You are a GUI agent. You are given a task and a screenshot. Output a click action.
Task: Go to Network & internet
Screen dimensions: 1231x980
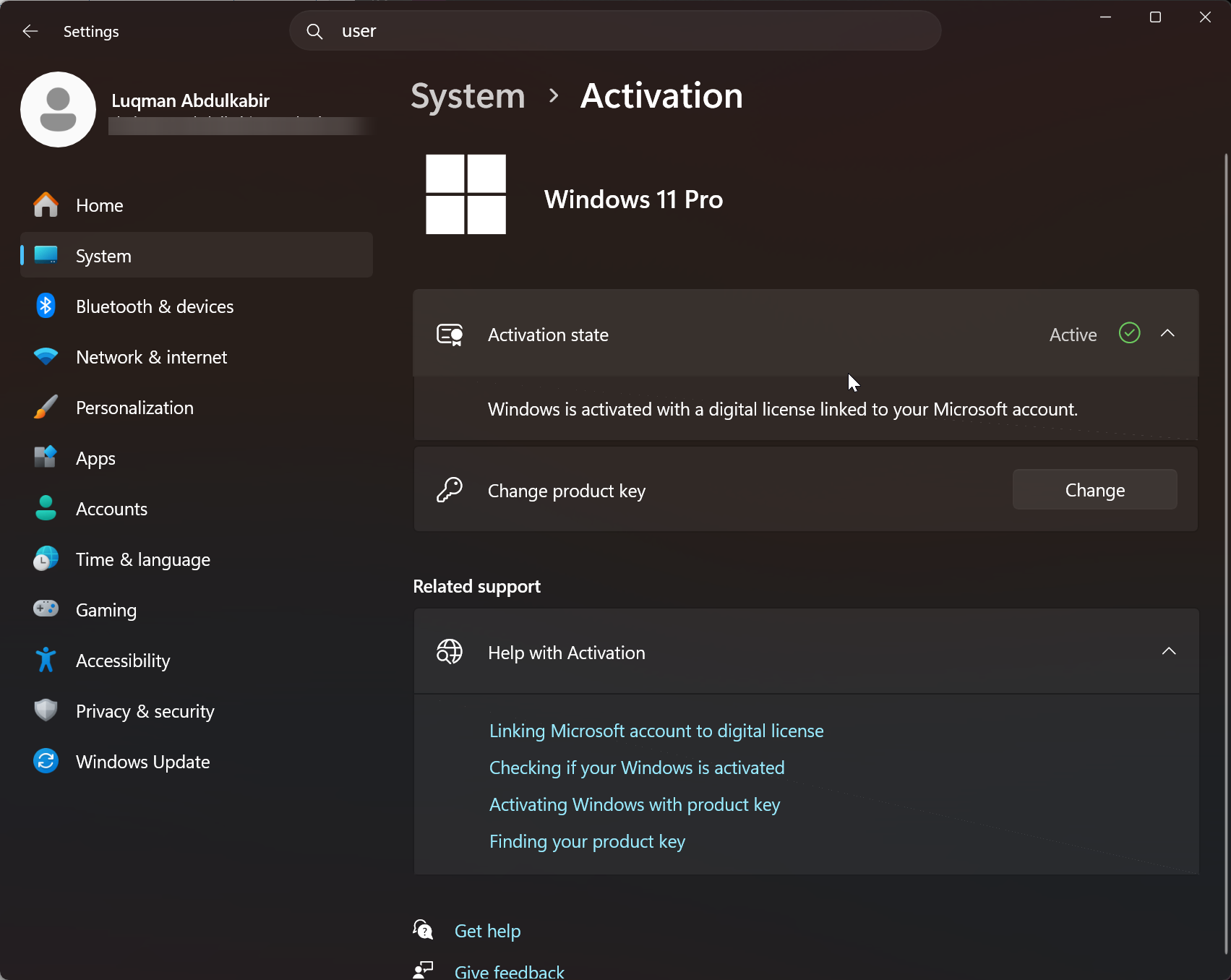point(197,357)
